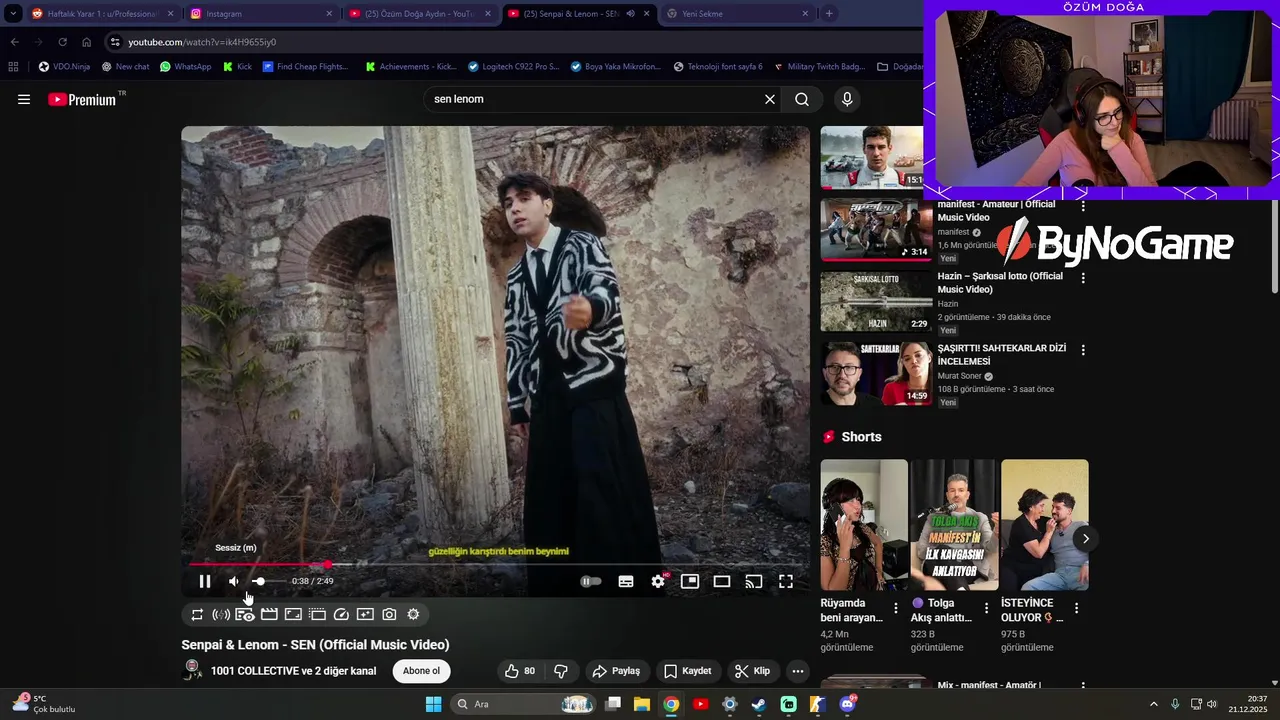The width and height of the screenshot is (1280, 720).
Task: Click the Klip button
Action: point(752,671)
